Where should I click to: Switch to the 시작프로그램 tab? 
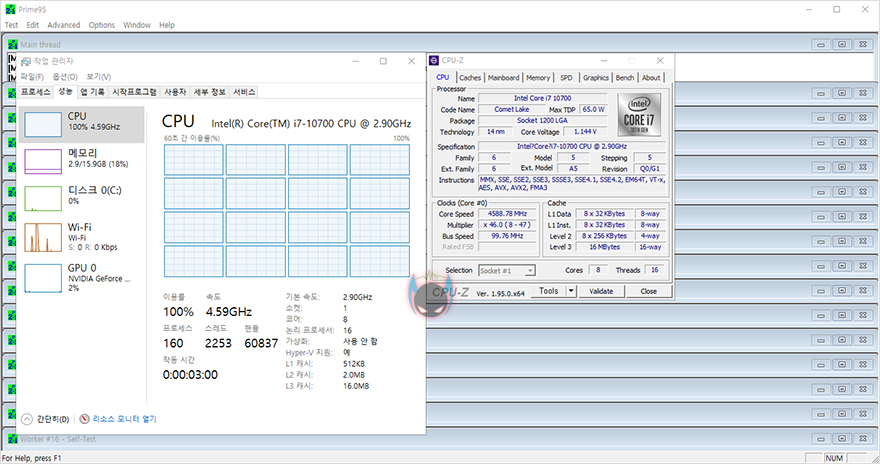(x=134, y=92)
